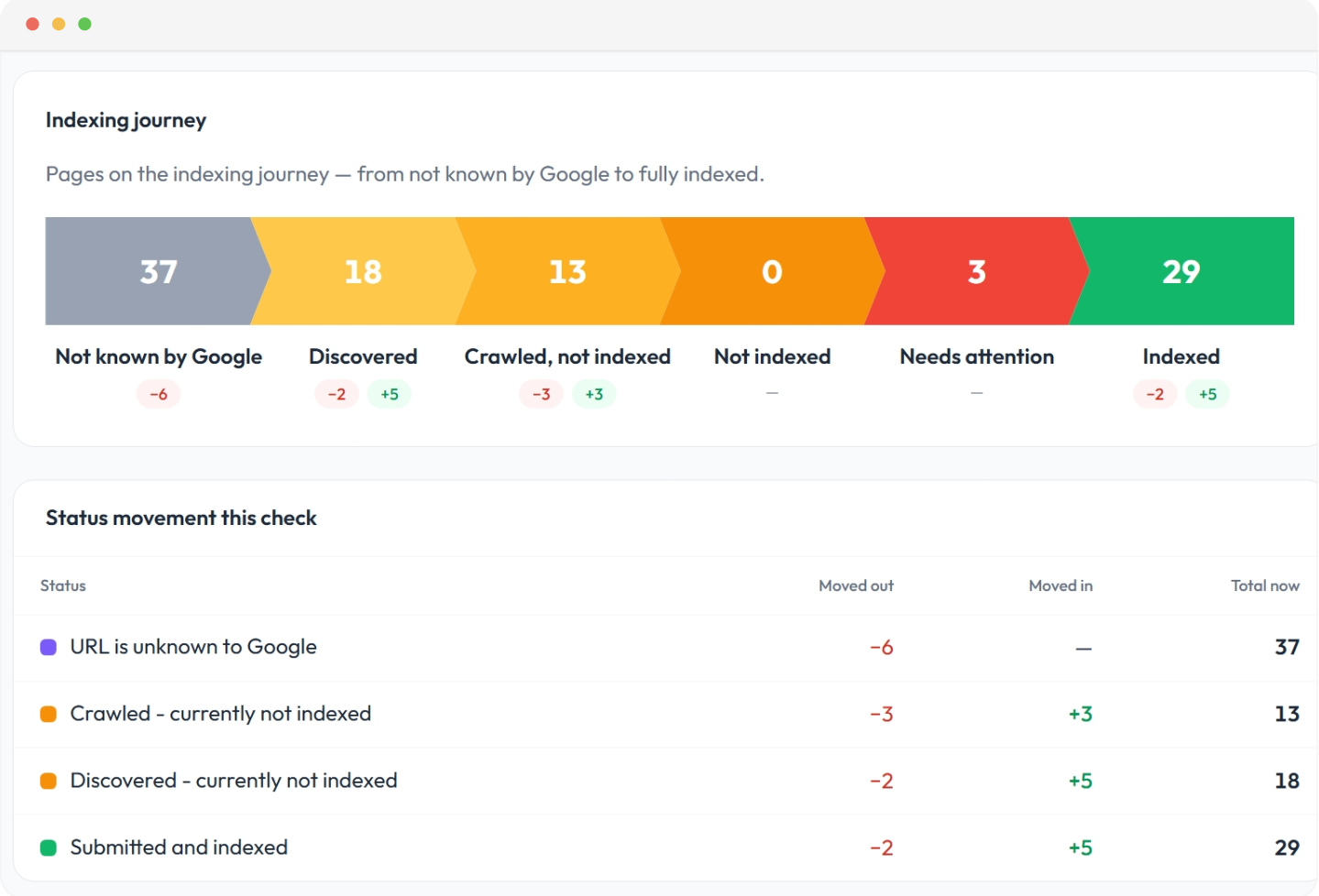Viewport: 1319px width, 896px height.
Task: Open the Crawled - currently not indexed row
Action: (x=666, y=715)
